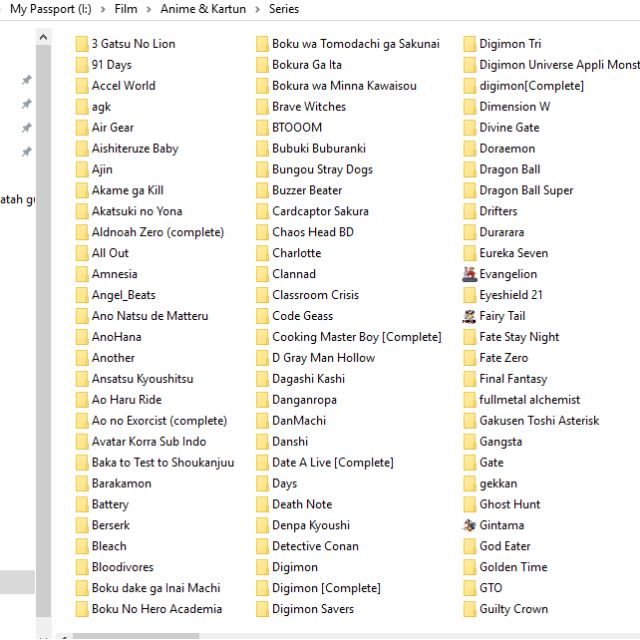640x640 pixels.
Task: Select Cooking Master Boy [Complete] name
Action: click(x=357, y=337)
